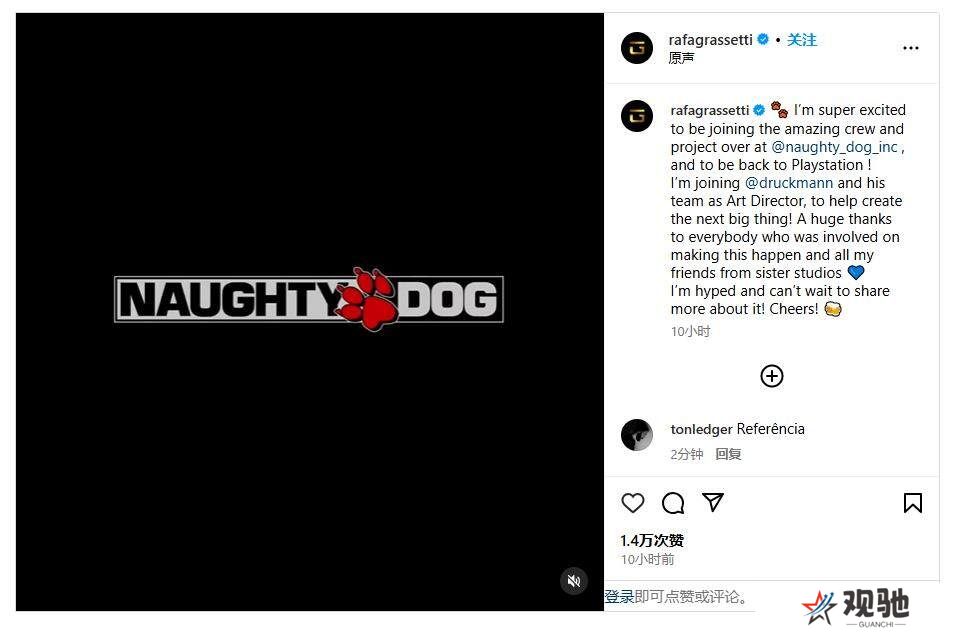Viewport: 955px width, 633px height.
Task: Share post via paper plane icon
Action: click(713, 502)
